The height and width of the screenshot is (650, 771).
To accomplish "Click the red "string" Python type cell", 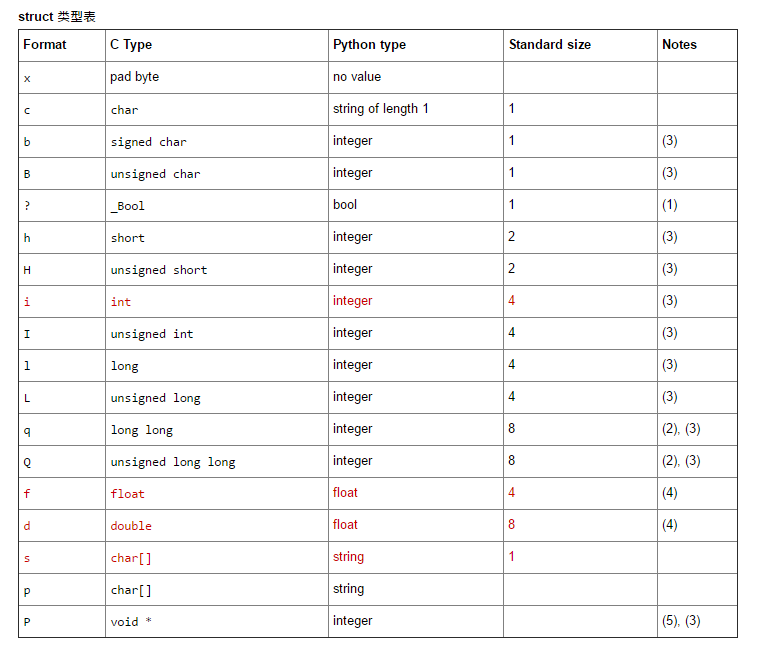I will pos(348,557).
